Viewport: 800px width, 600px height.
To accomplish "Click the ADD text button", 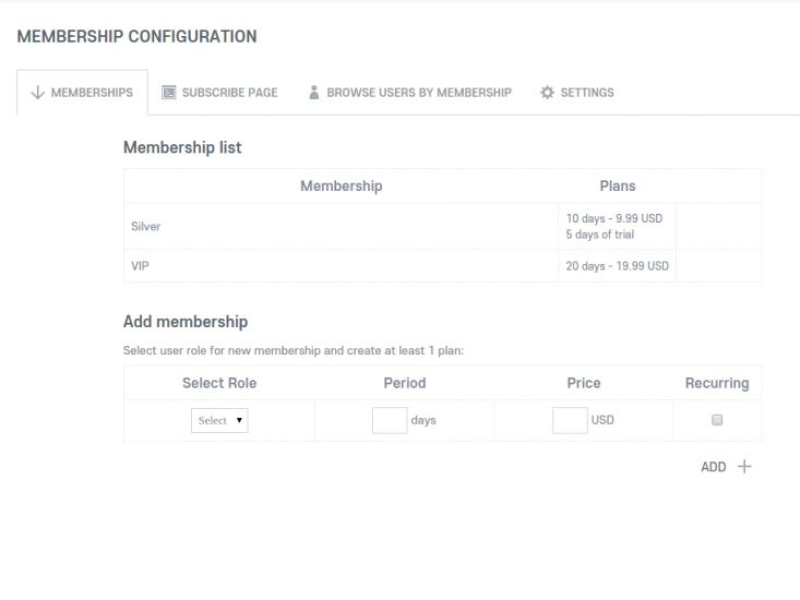I will click(x=714, y=467).
